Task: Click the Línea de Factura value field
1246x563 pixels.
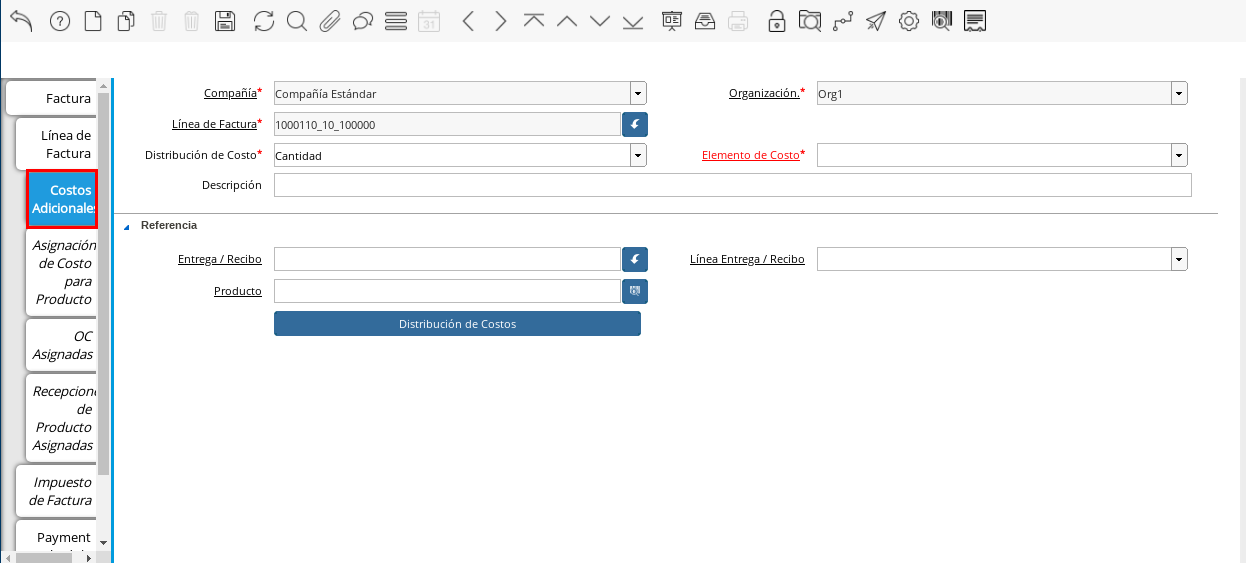Action: point(447,124)
